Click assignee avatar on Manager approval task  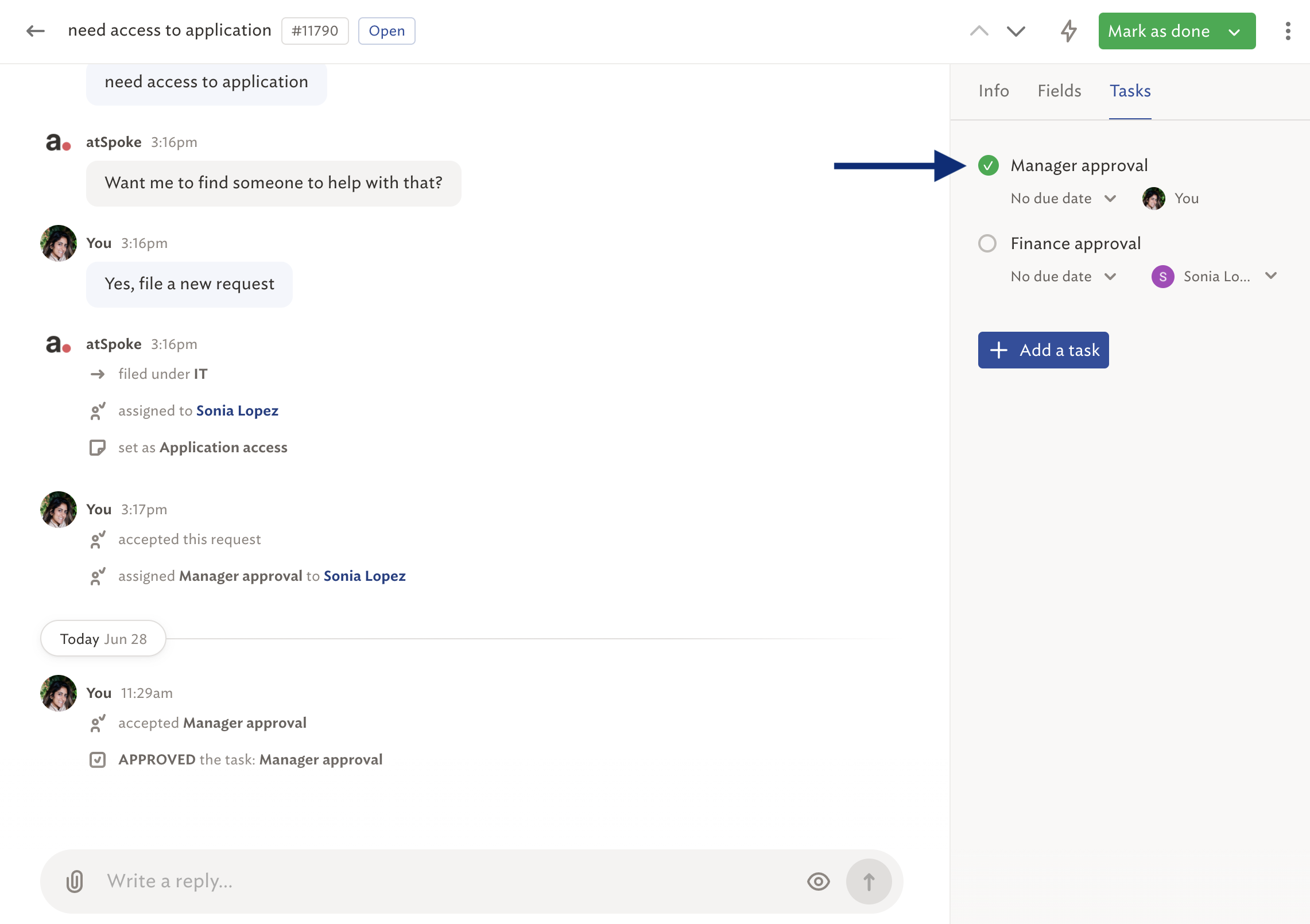[1154, 199]
